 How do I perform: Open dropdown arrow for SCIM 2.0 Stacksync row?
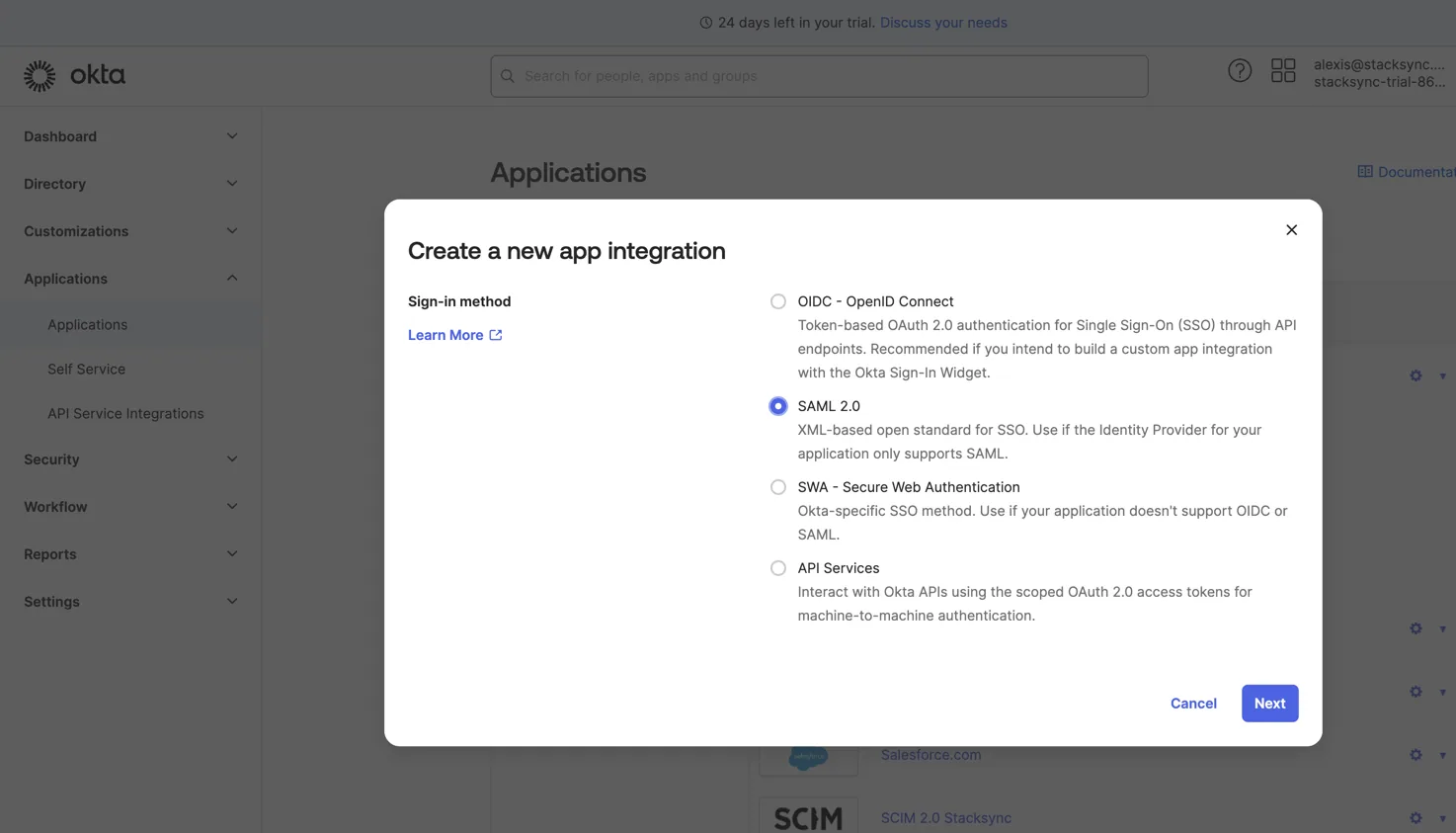pos(1442,819)
